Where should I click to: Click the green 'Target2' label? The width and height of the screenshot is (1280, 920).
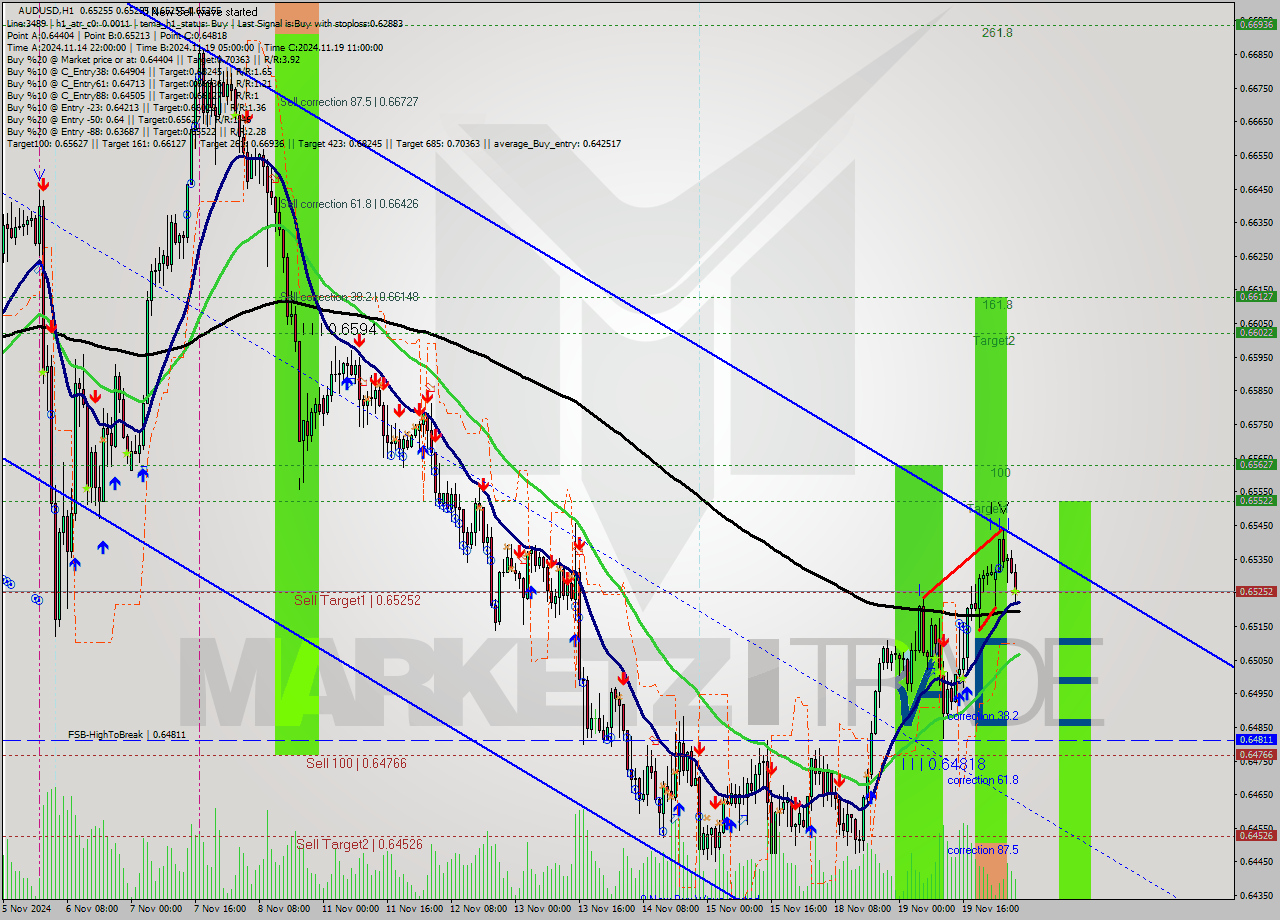[x=994, y=341]
